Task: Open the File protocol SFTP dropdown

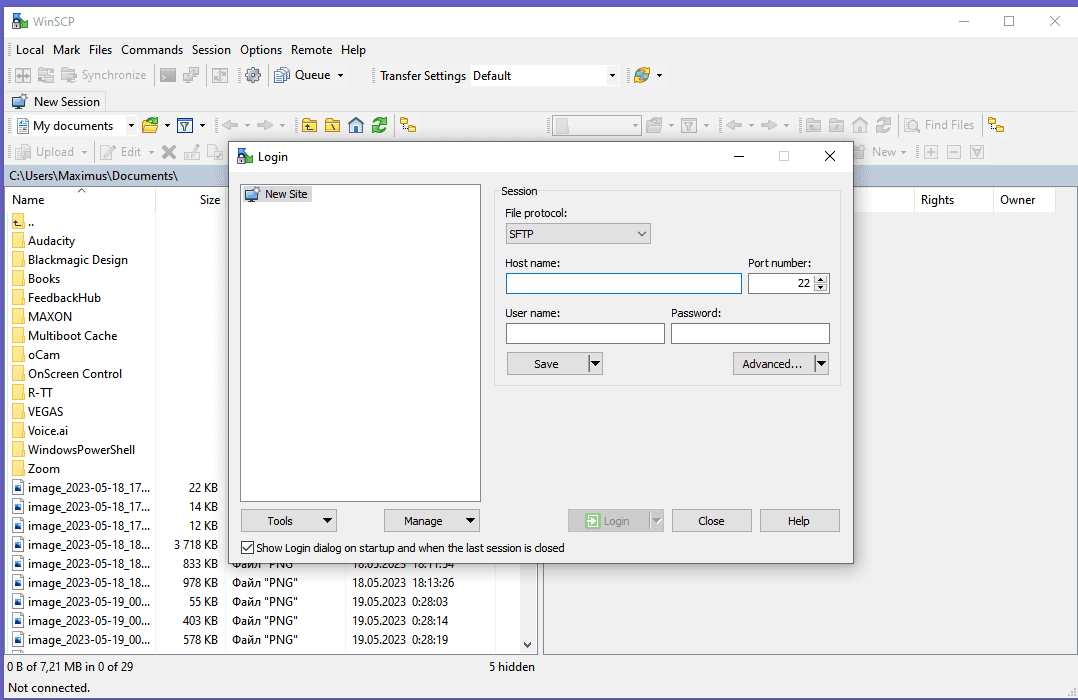Action: 578,234
